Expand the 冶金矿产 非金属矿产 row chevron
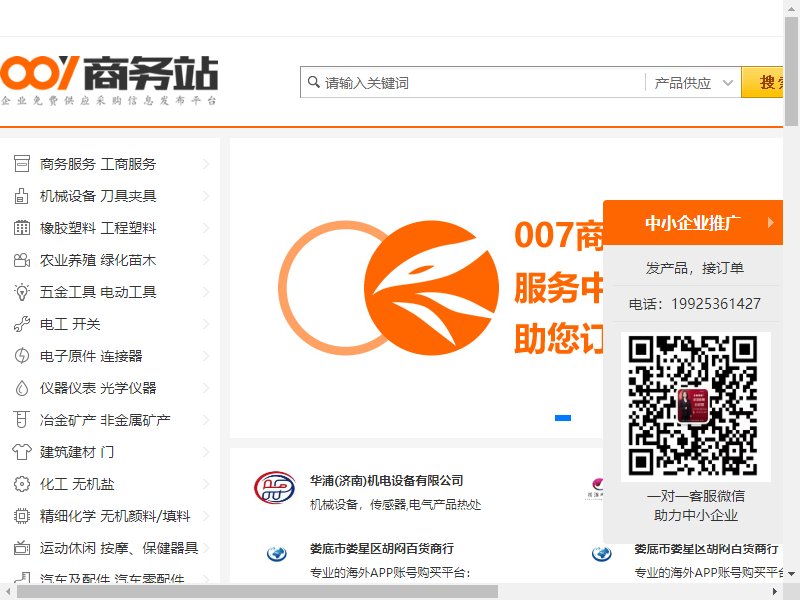Image resolution: width=800 pixels, height=600 pixels. (x=206, y=420)
